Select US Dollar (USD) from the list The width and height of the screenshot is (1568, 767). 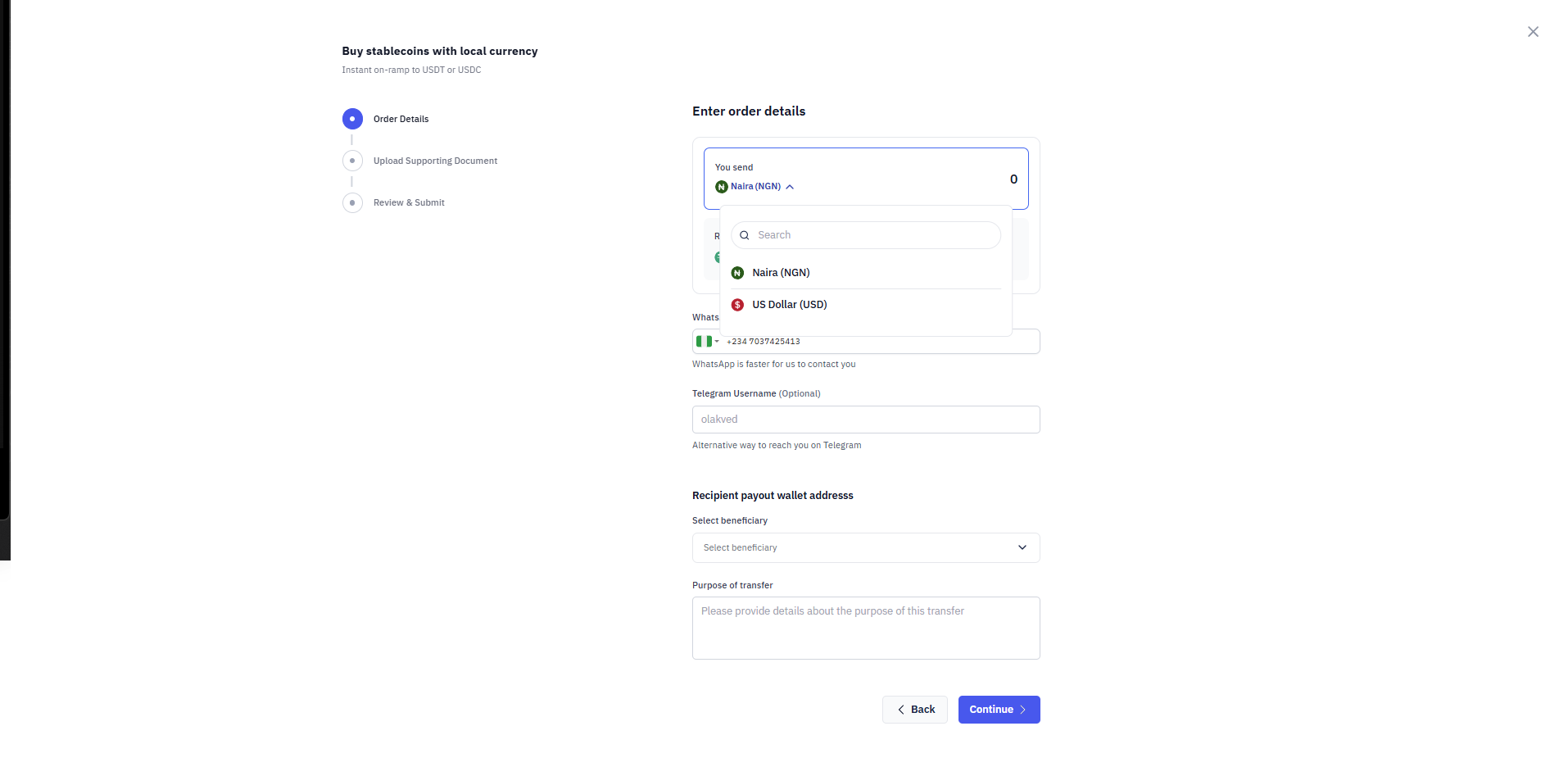[x=866, y=305]
